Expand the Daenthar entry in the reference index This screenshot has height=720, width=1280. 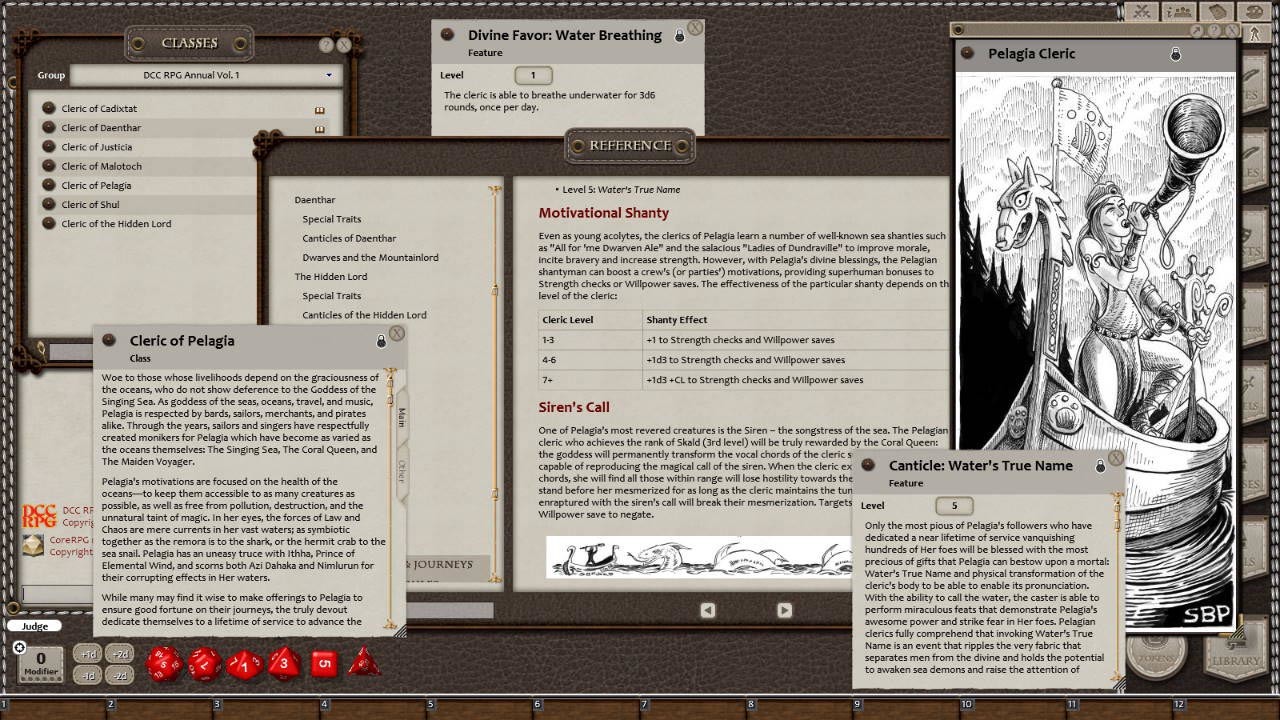(x=315, y=199)
